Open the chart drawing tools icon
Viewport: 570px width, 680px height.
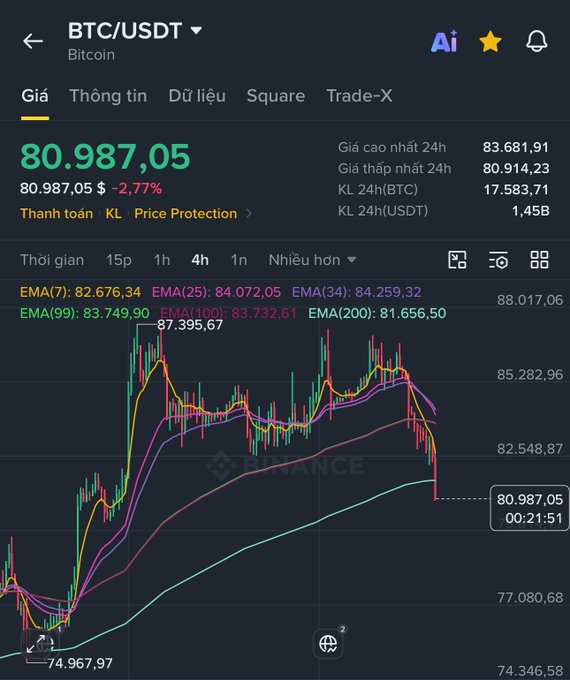point(457,260)
